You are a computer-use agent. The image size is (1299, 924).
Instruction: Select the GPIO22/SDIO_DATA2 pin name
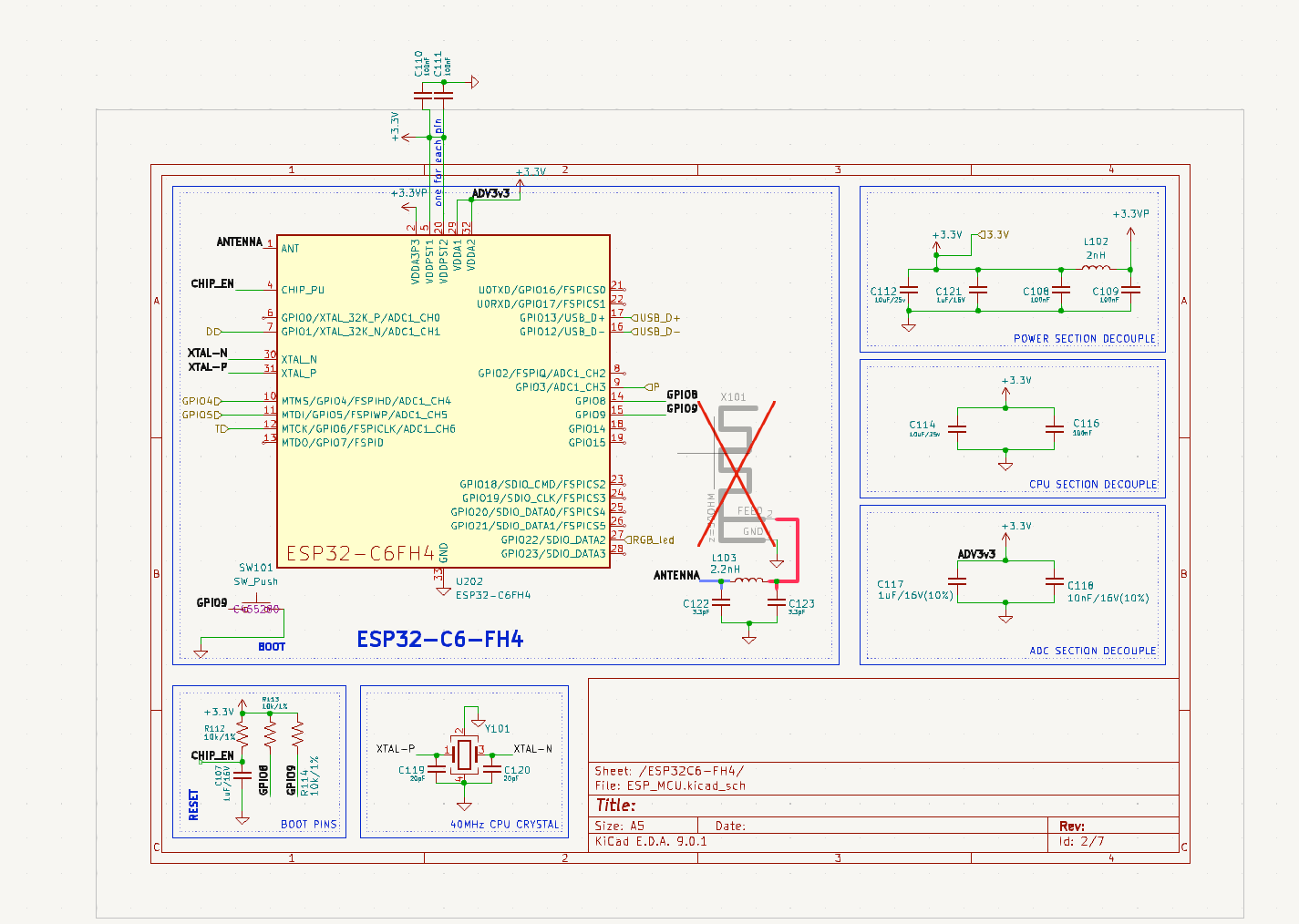click(553, 540)
